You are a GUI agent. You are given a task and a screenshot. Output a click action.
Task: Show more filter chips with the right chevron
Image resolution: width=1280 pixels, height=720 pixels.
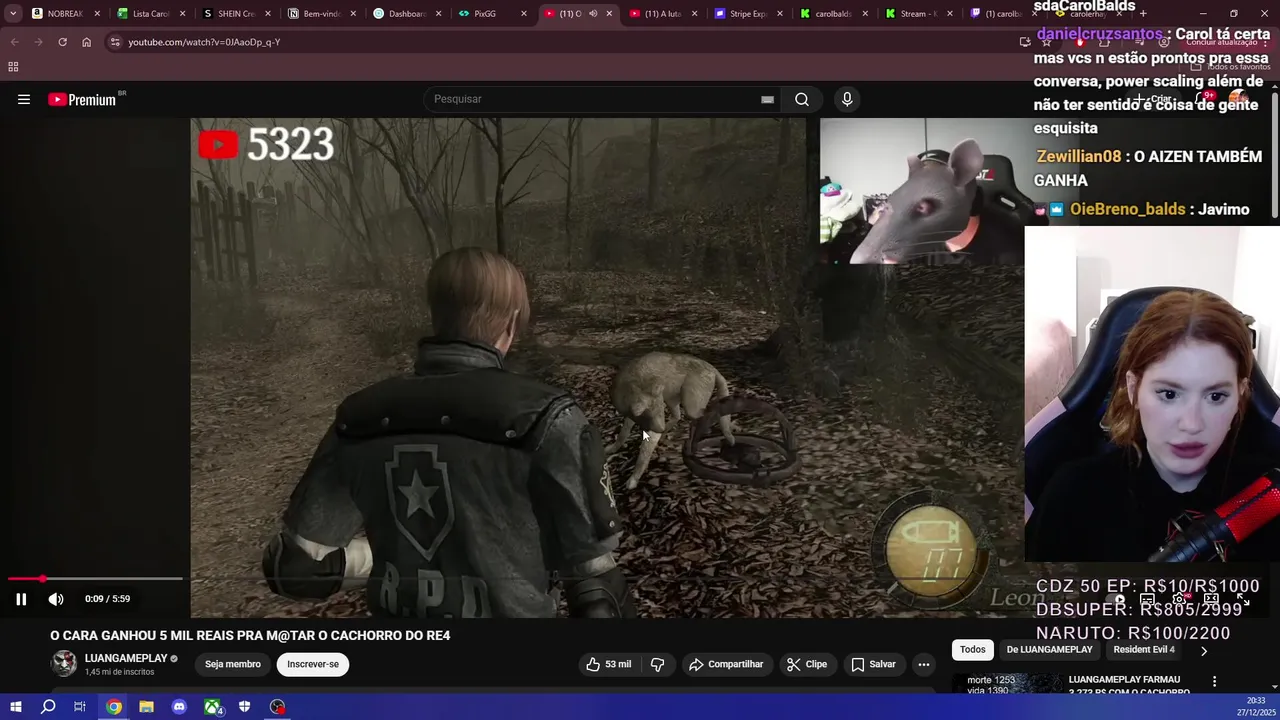tap(1204, 650)
